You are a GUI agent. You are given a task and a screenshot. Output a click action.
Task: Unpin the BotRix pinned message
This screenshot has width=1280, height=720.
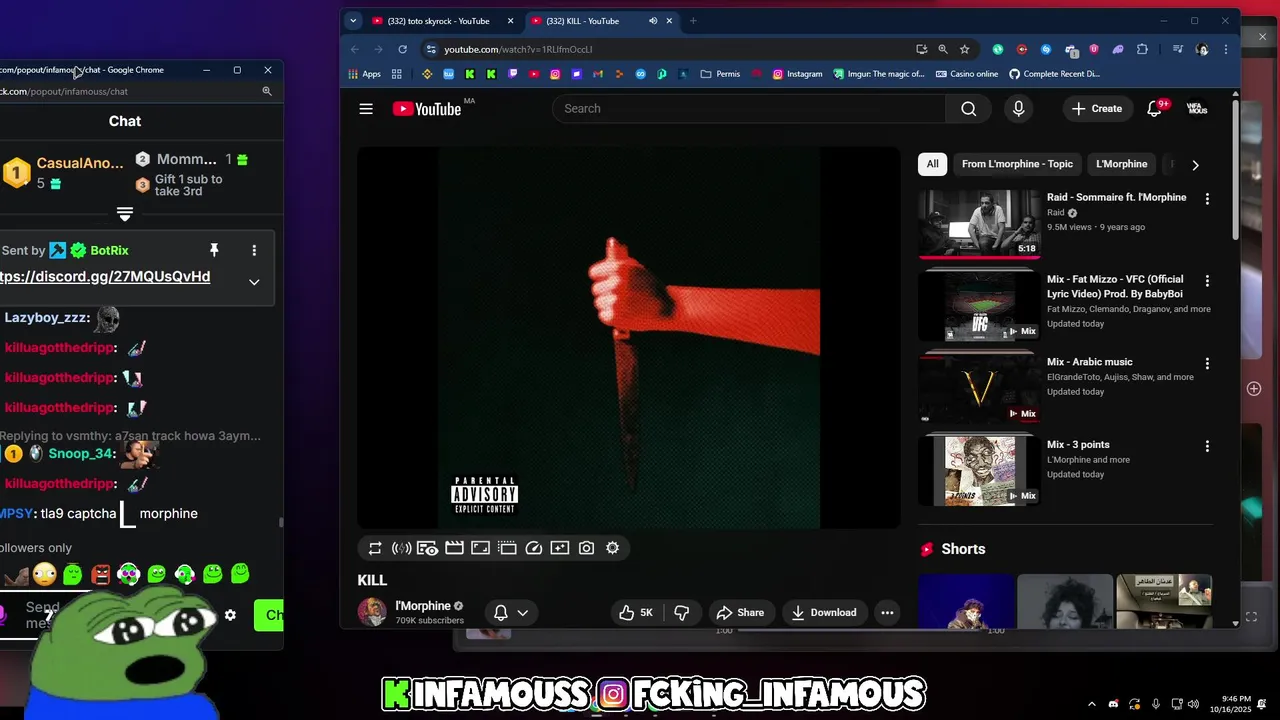(x=214, y=250)
